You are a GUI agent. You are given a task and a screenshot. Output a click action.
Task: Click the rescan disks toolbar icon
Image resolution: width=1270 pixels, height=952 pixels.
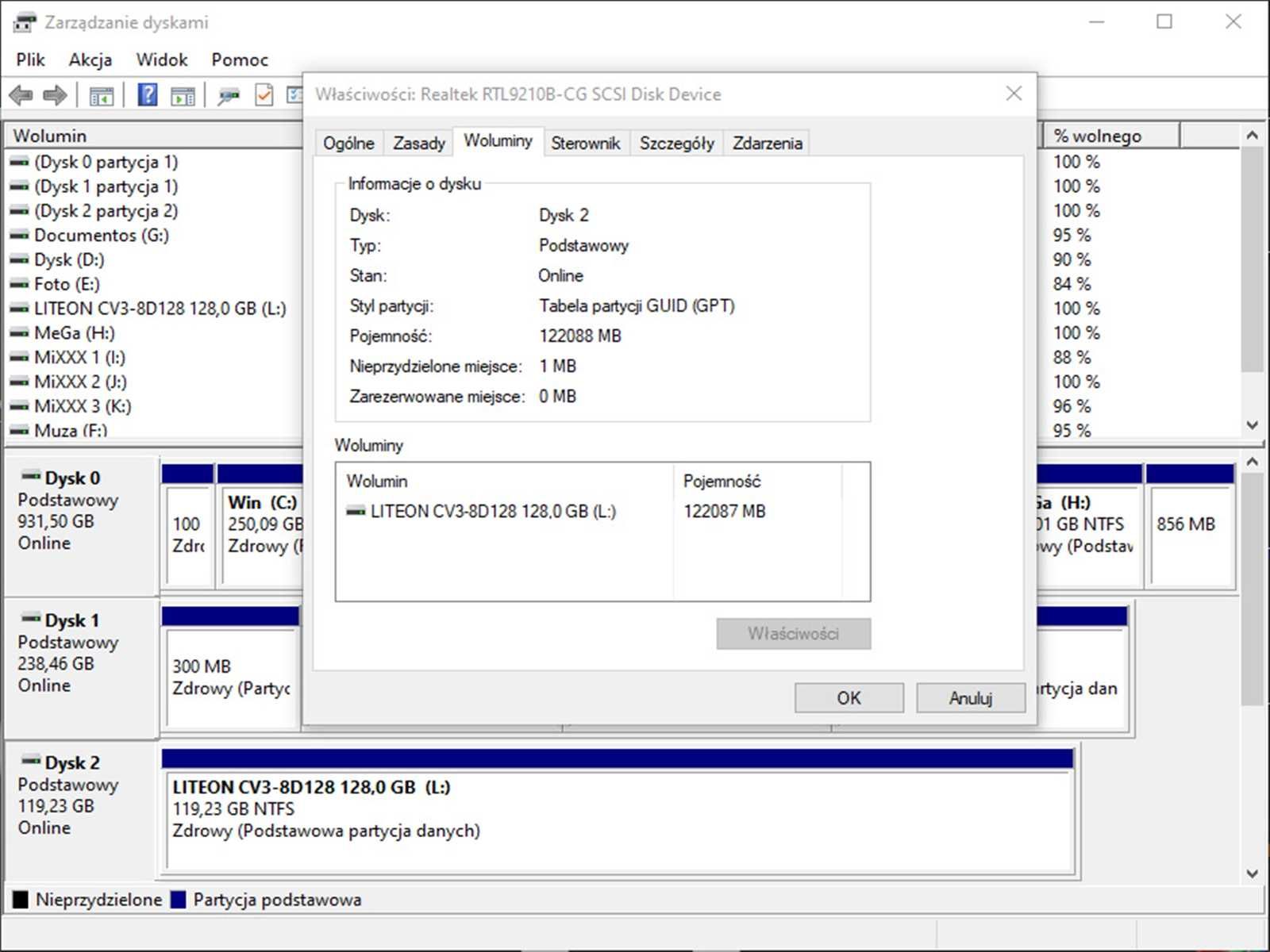click(x=229, y=96)
